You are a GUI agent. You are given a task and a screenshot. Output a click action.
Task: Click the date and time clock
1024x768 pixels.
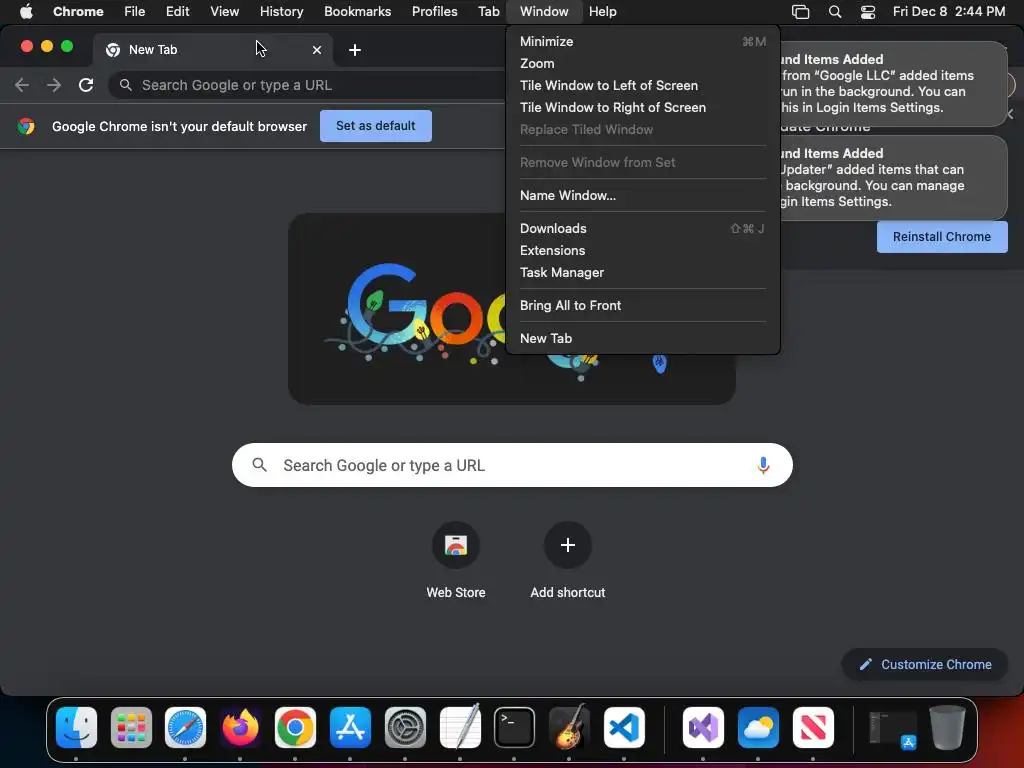coord(949,11)
